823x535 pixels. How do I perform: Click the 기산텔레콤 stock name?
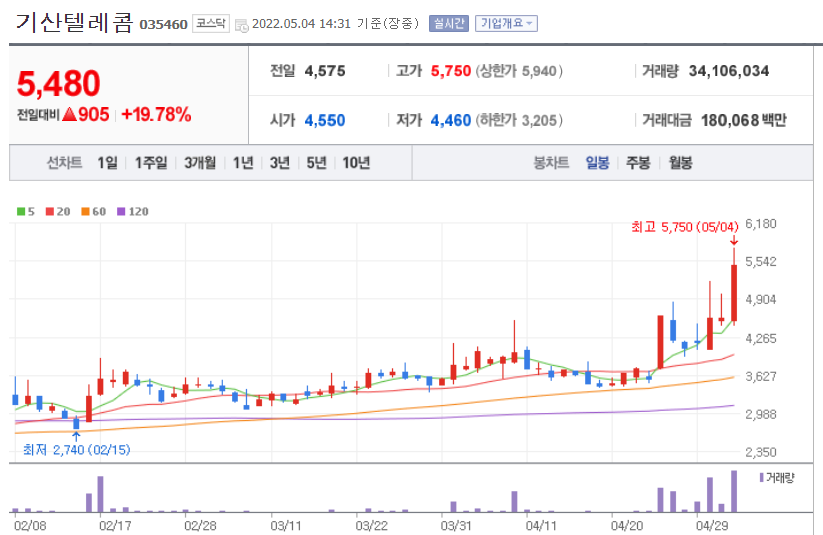click(x=75, y=23)
